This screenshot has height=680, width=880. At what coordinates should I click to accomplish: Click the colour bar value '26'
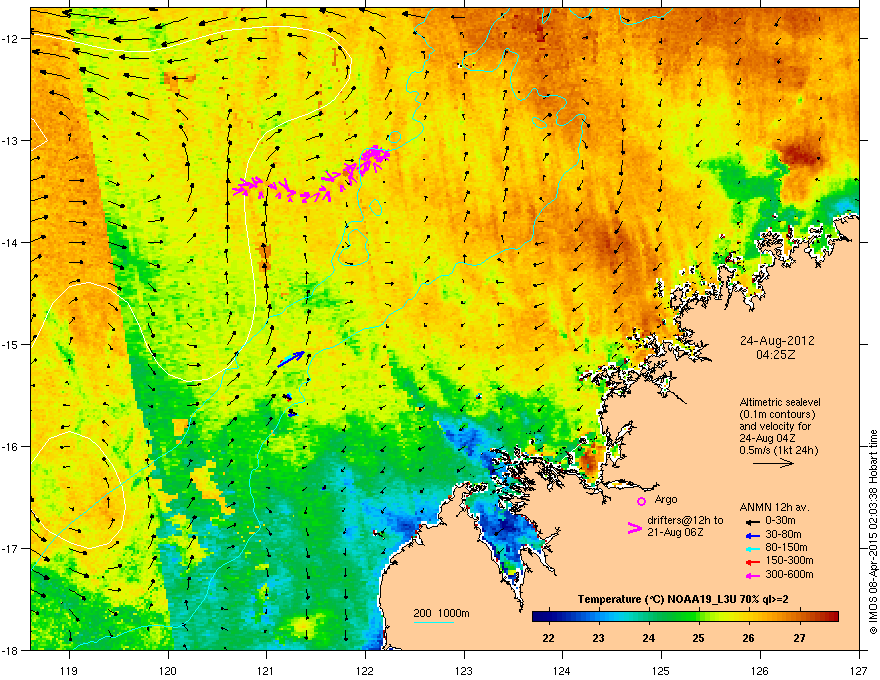point(748,638)
